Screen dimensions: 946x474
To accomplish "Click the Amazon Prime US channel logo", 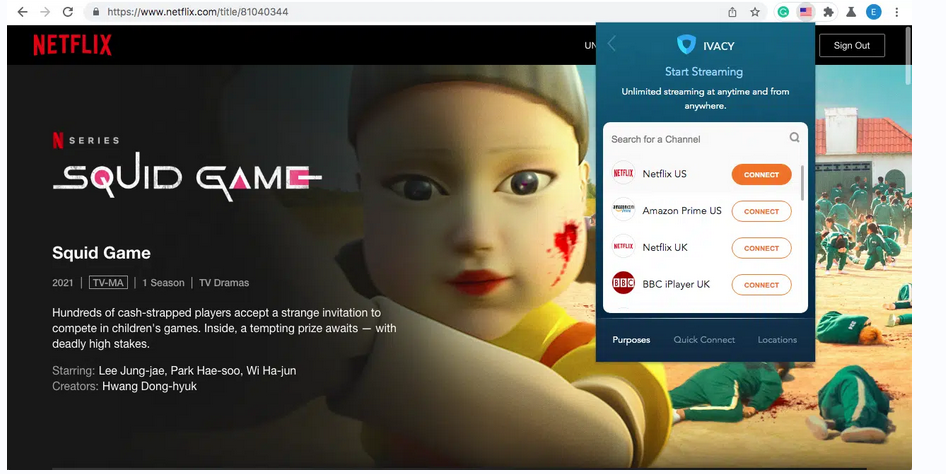I will click(623, 210).
